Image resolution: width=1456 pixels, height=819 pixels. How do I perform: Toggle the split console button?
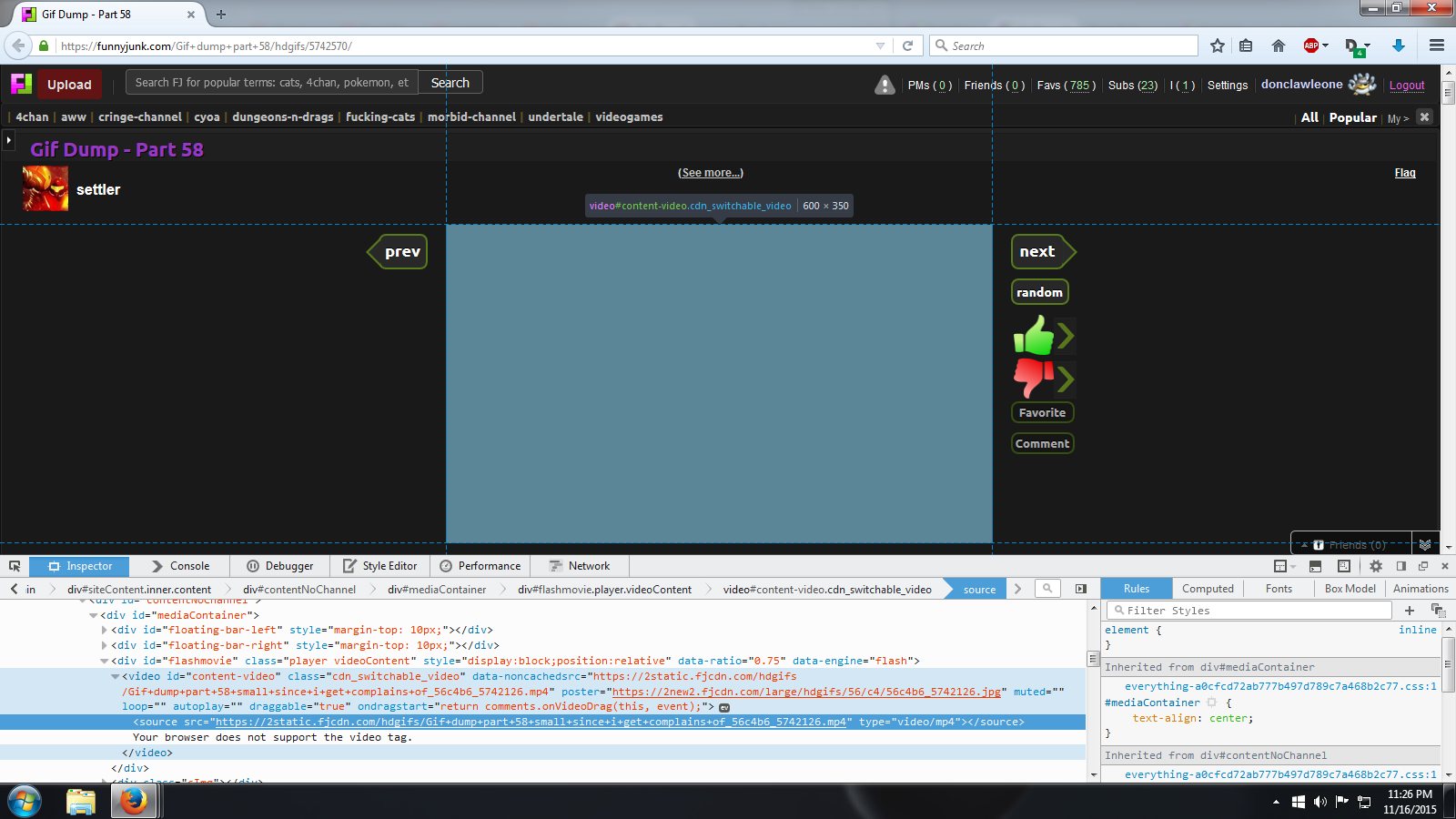[1315, 566]
